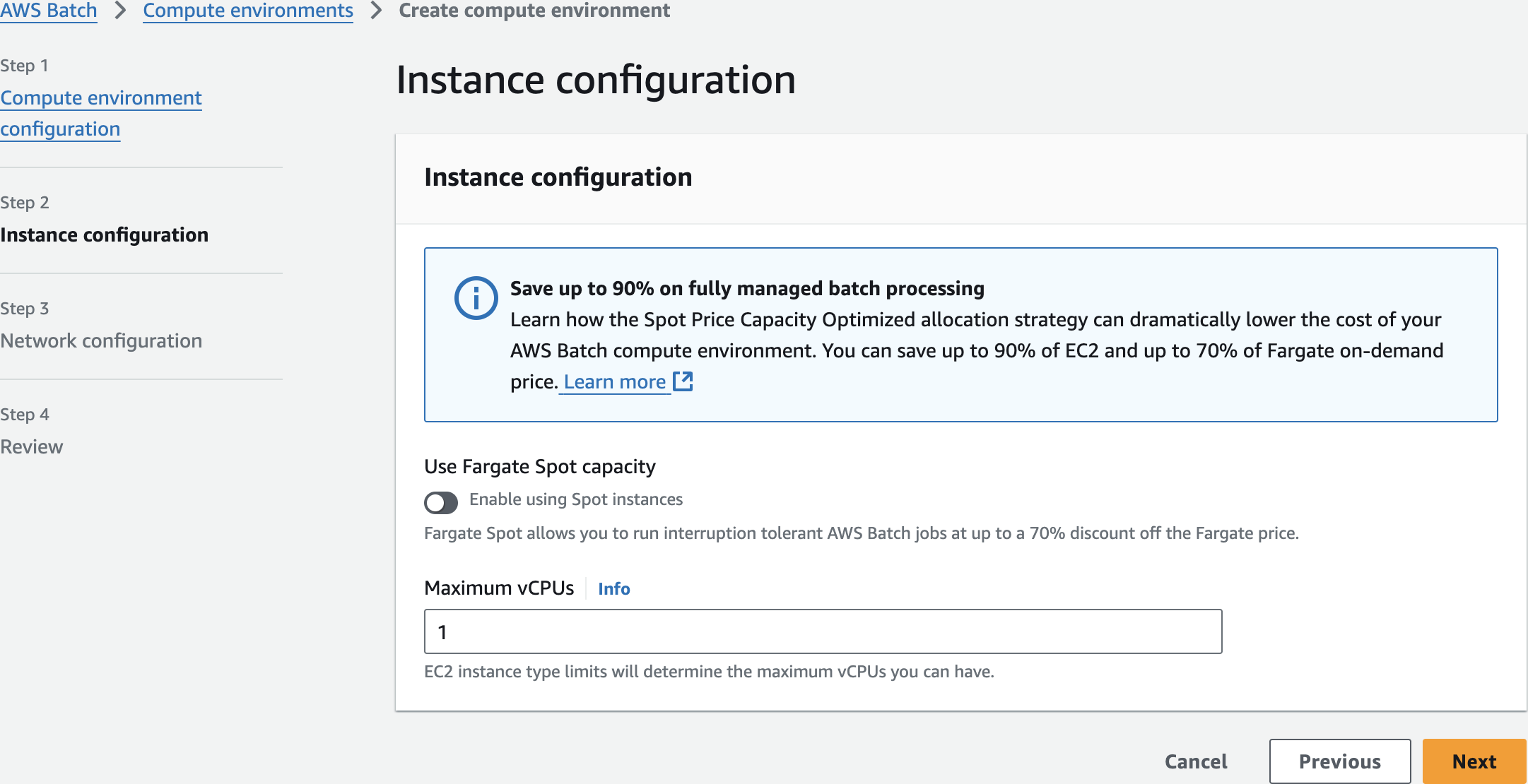This screenshot has height=784, width=1528.
Task: Go to Compute environments breadcrumb
Action: click(247, 11)
